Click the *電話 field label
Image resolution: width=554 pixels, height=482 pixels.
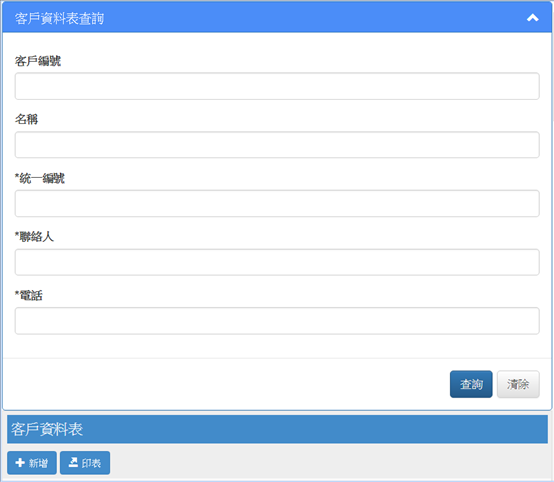tap(29, 295)
